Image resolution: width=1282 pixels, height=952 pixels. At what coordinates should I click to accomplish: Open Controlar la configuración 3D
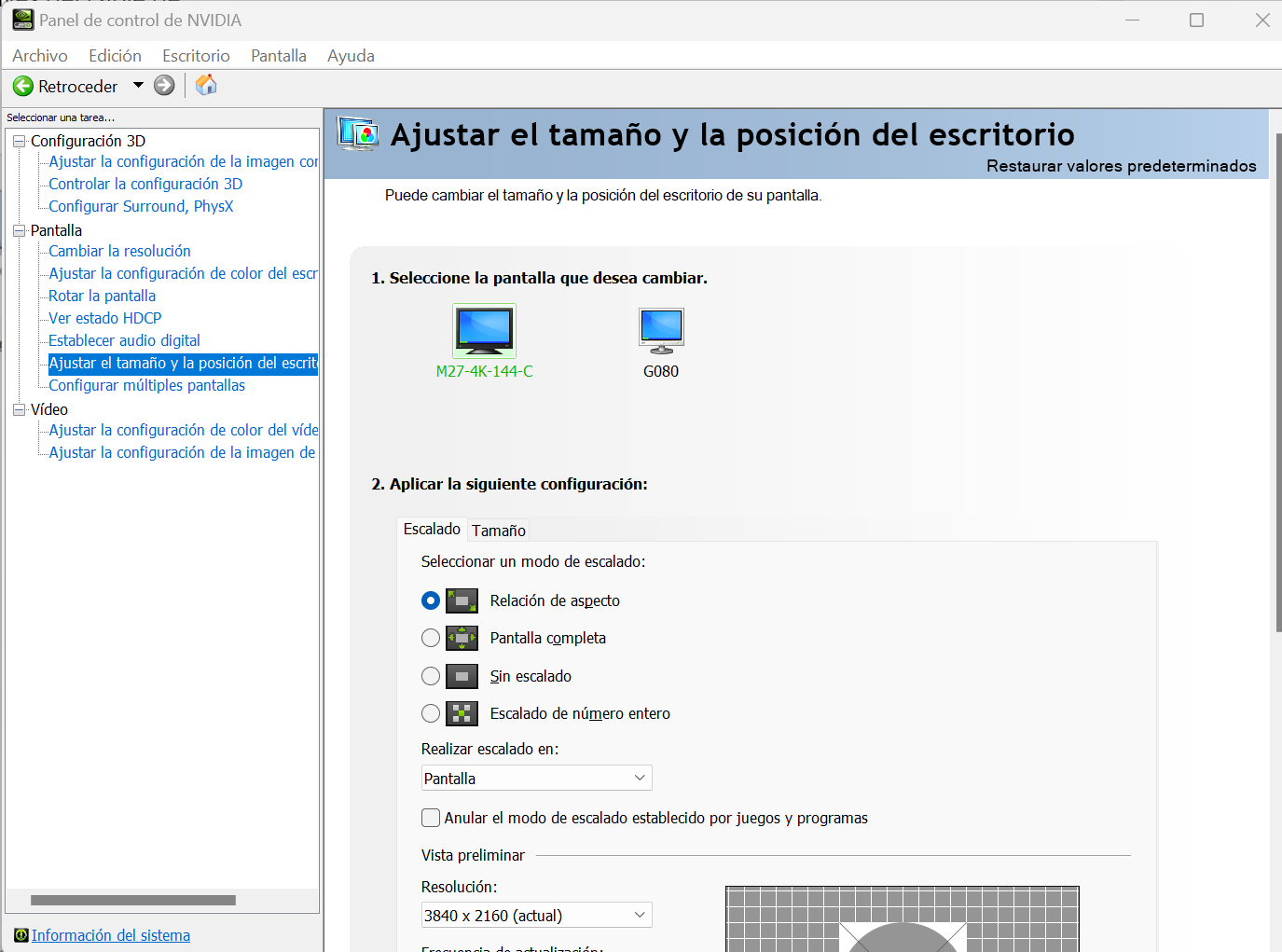pyautogui.click(x=145, y=184)
